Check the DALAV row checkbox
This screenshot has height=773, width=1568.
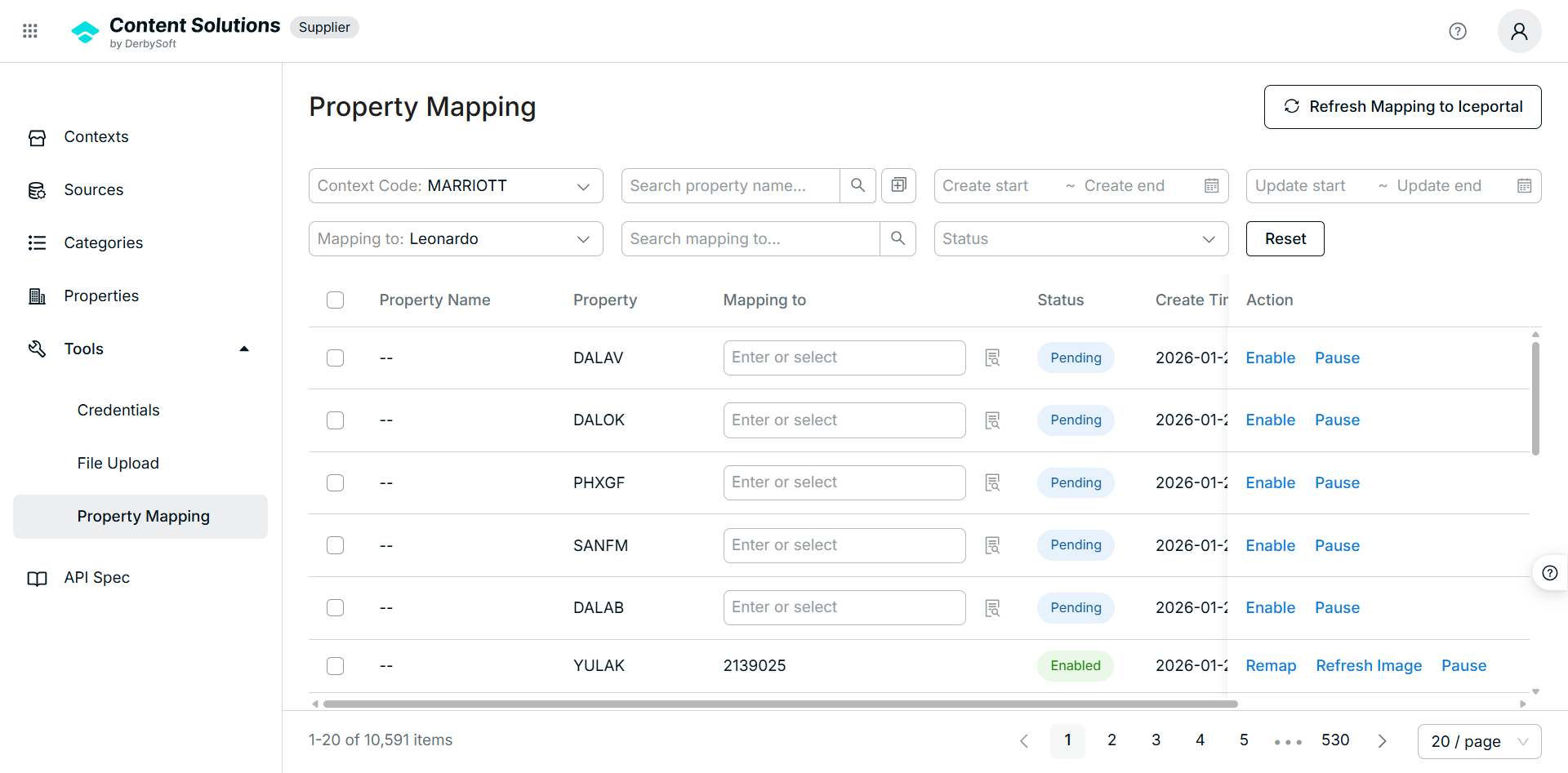335,358
